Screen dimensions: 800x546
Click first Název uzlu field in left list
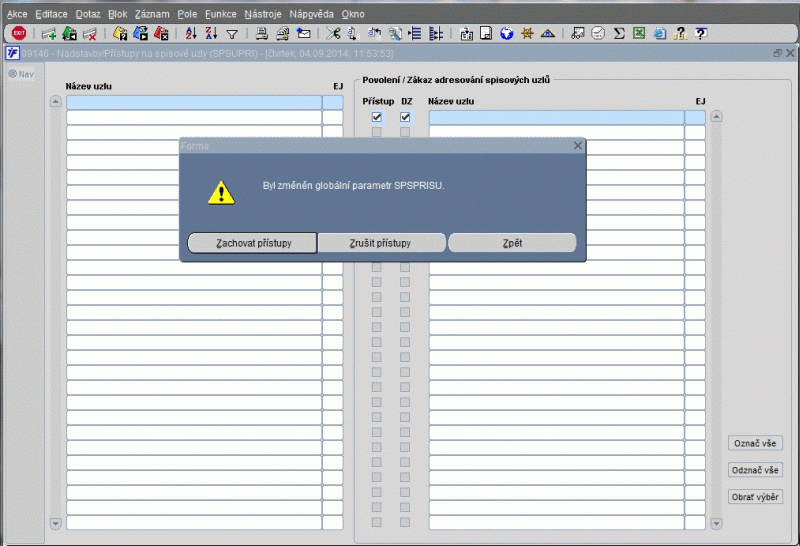(x=194, y=103)
